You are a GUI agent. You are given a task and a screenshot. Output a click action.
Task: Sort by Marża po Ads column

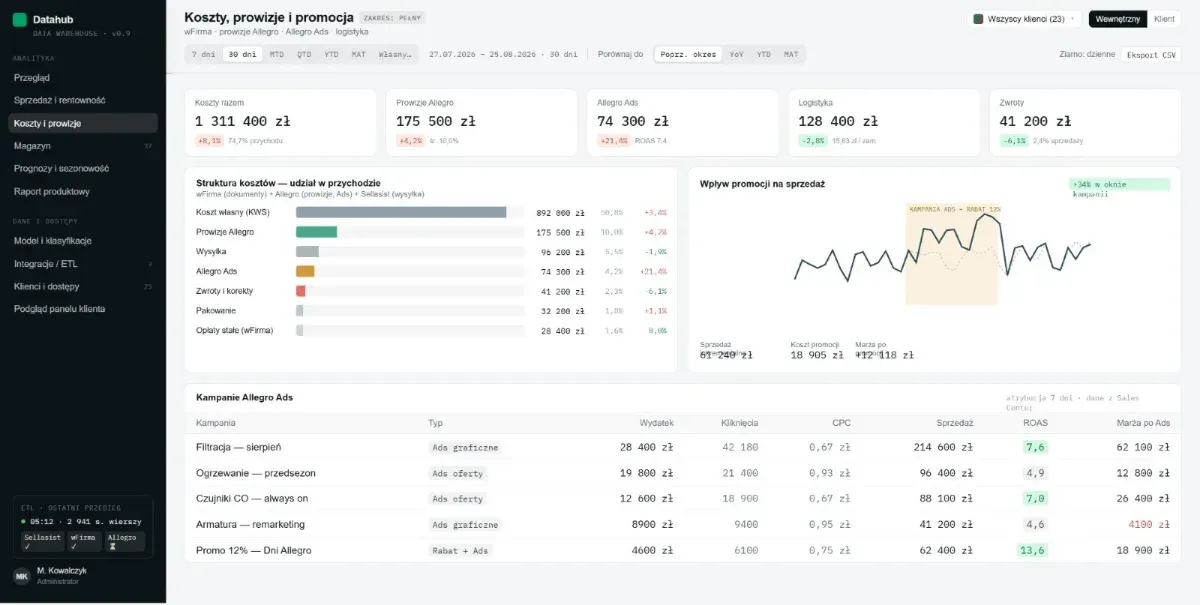point(1141,423)
